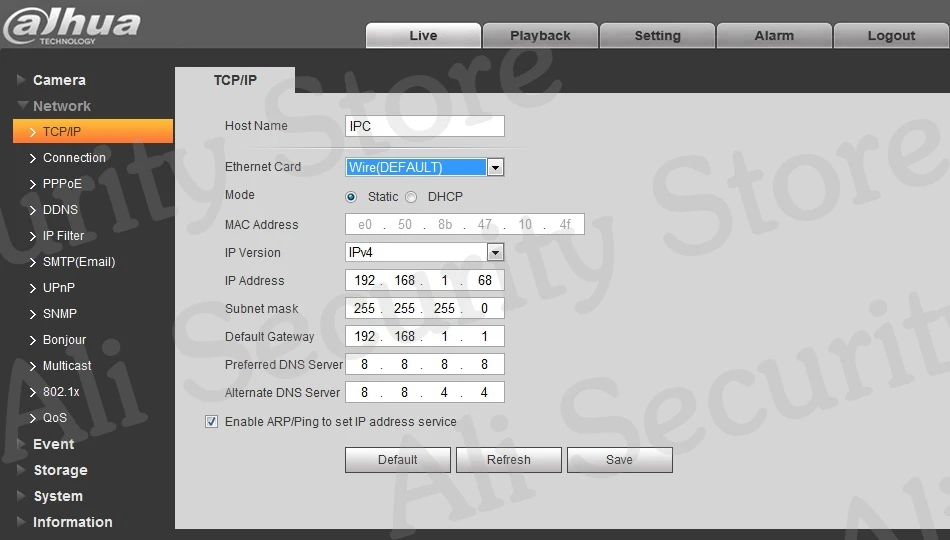Select the DHCP mode radio button

tap(411, 197)
